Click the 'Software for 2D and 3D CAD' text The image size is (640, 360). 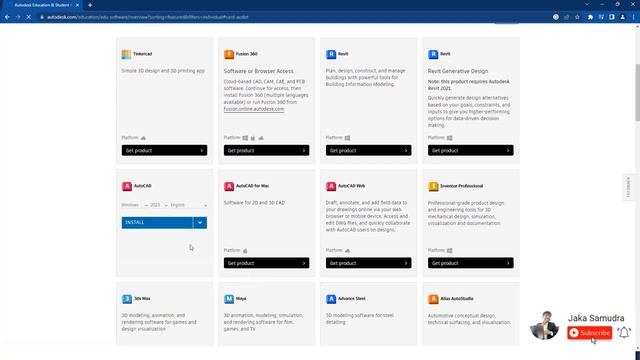[x=254, y=202]
